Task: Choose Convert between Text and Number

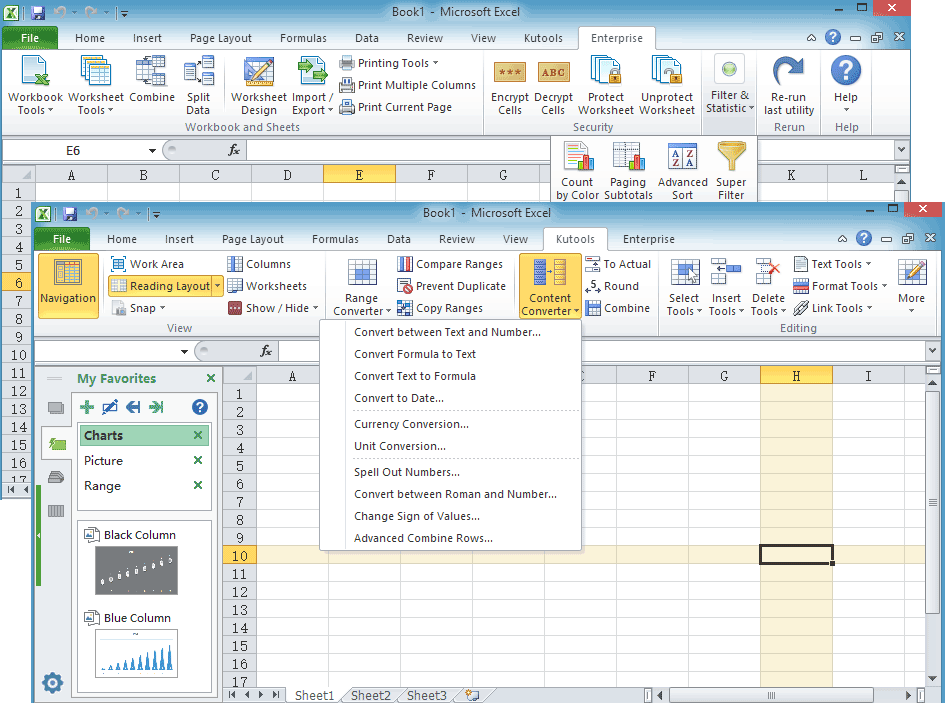Action: point(447,332)
